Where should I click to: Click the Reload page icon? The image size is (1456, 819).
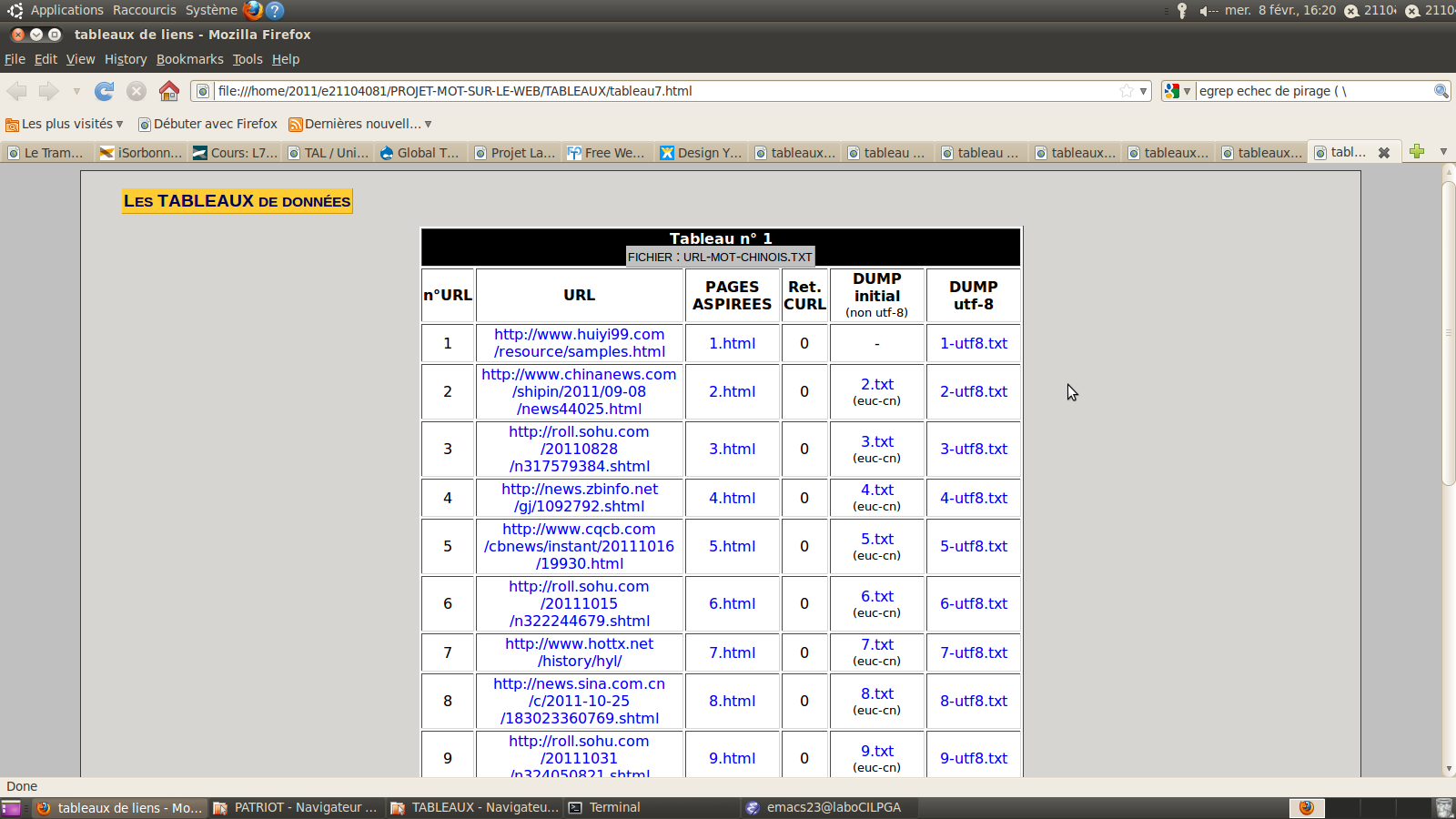coord(105,91)
